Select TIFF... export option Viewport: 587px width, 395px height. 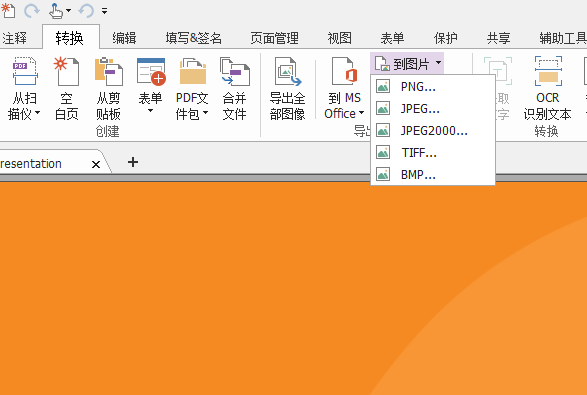click(433, 152)
